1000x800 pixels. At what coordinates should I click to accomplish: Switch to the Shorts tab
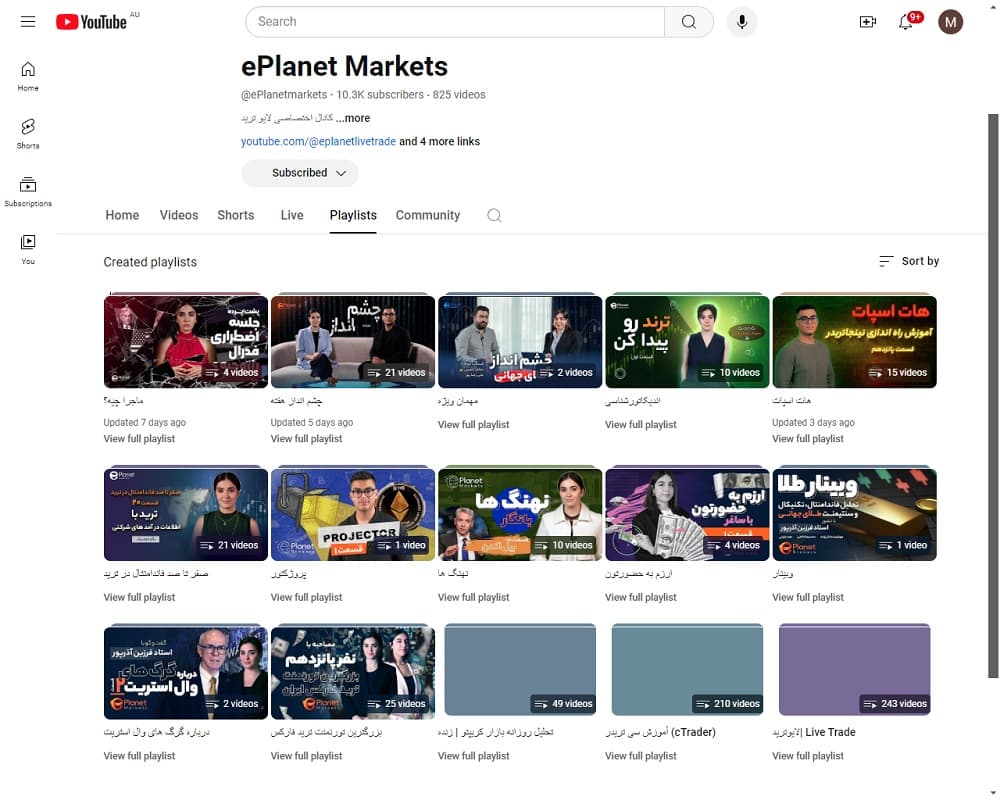coord(235,215)
